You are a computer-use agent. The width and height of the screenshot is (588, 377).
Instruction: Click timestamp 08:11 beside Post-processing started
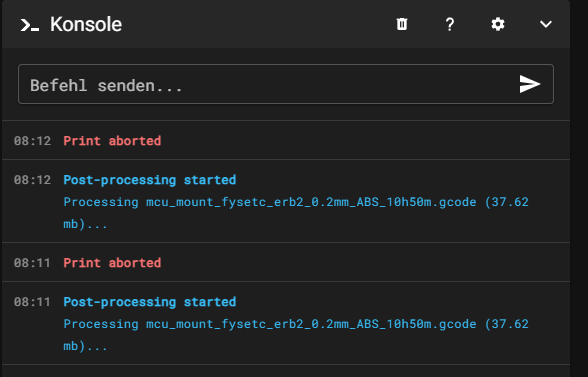32,302
